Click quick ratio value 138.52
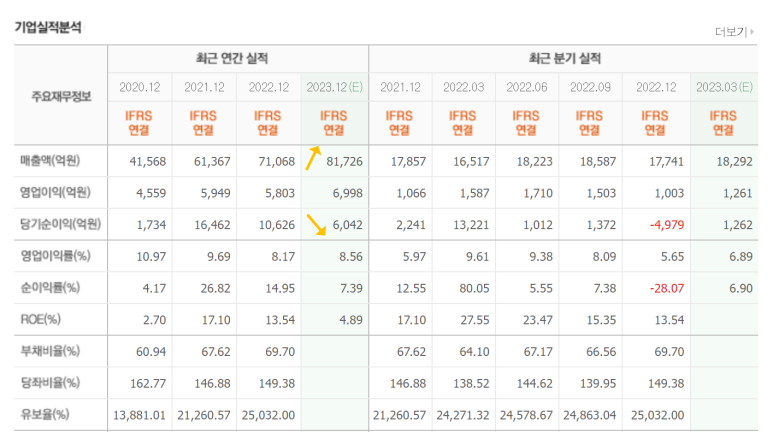The image size is (773, 432). (x=471, y=383)
